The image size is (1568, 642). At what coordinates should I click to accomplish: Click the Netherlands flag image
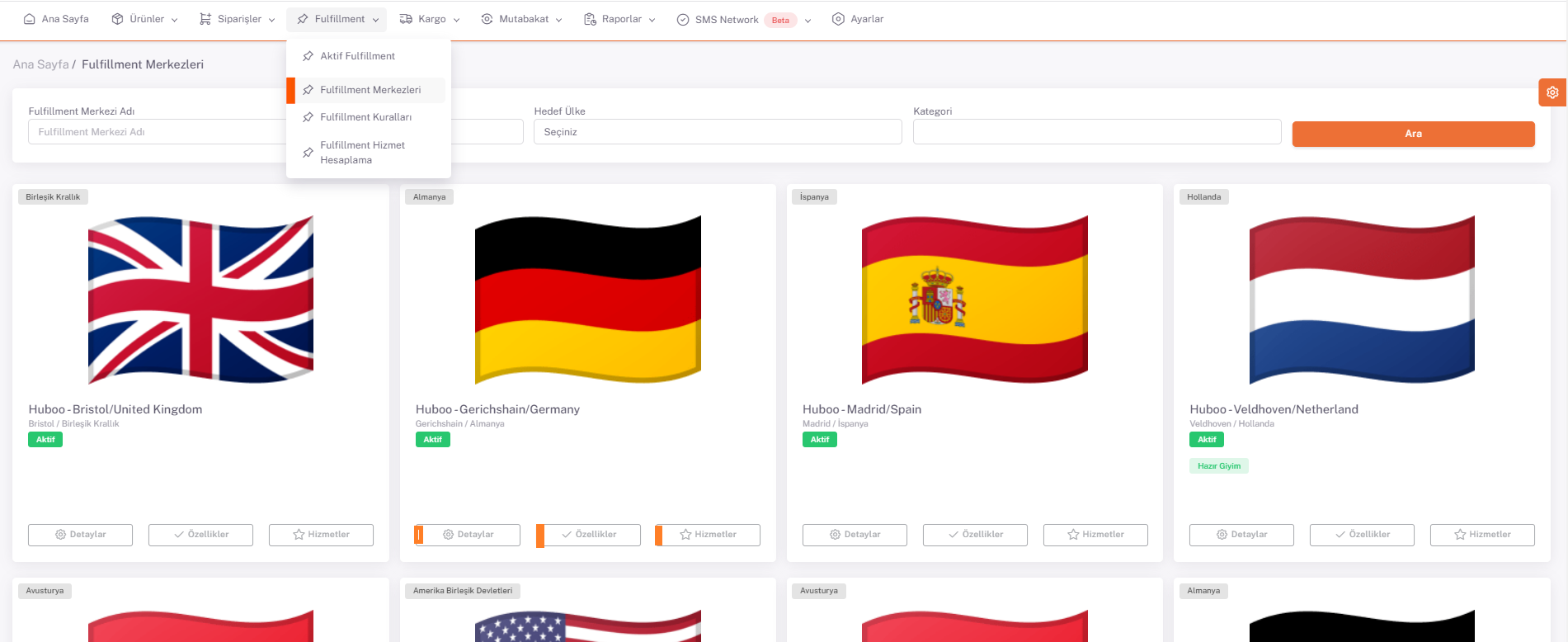point(1362,300)
